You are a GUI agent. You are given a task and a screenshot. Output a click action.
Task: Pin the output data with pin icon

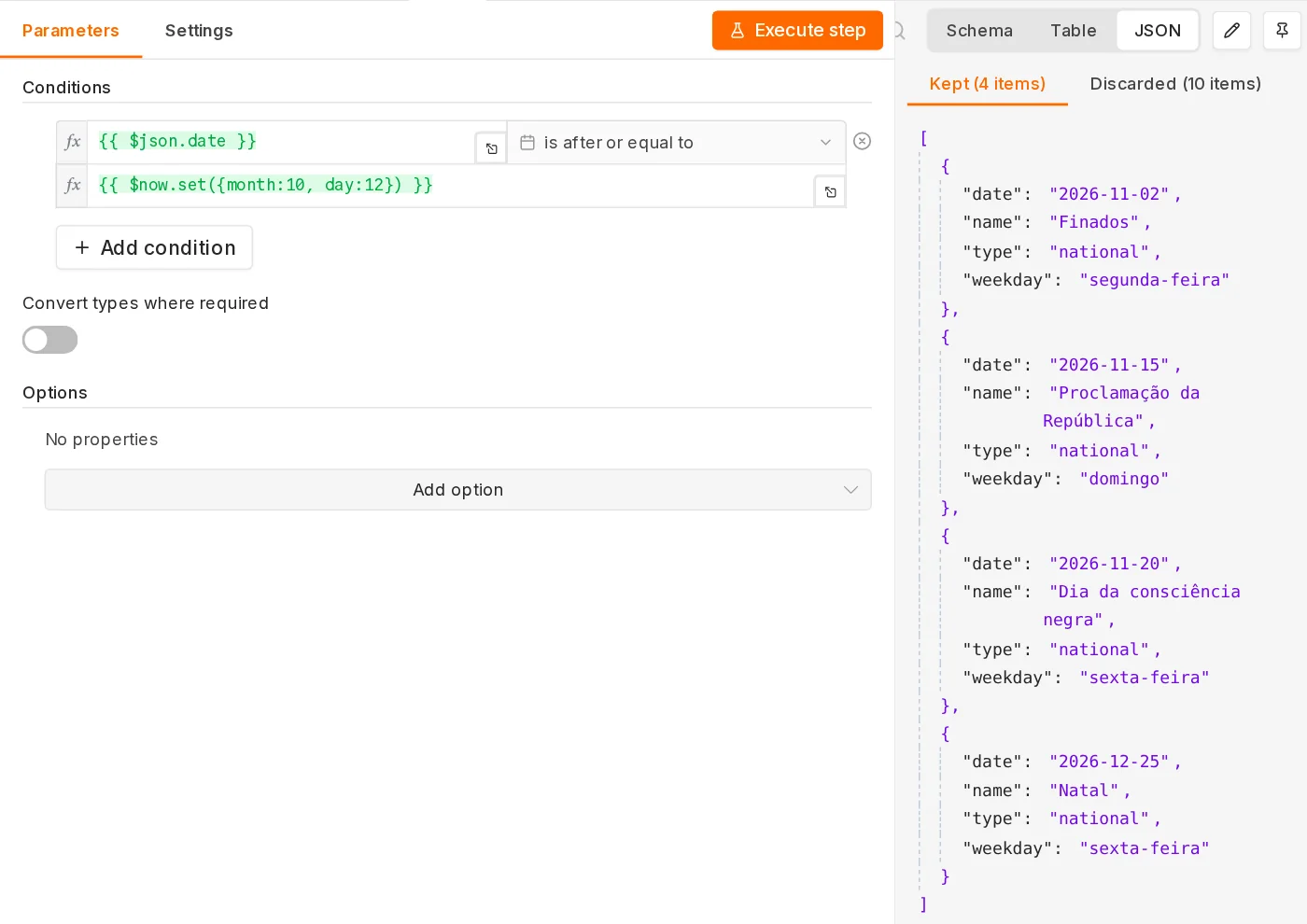[1282, 31]
